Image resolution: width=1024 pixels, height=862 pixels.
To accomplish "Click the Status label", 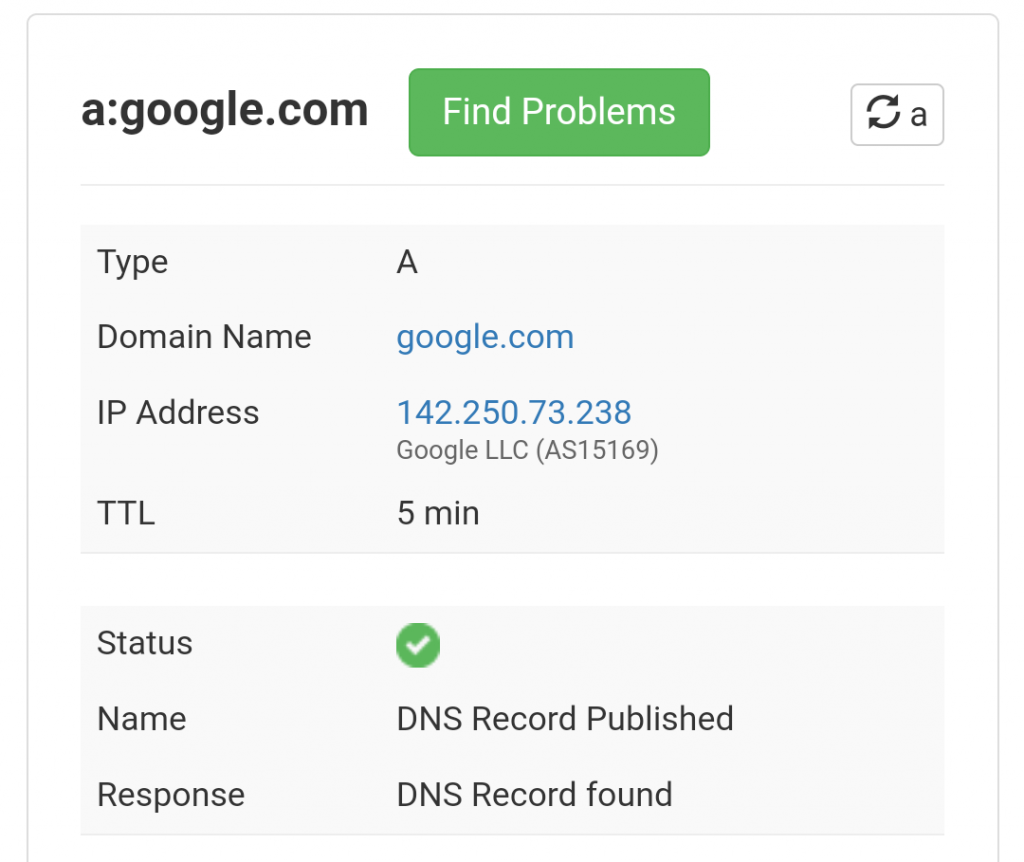I will (144, 643).
